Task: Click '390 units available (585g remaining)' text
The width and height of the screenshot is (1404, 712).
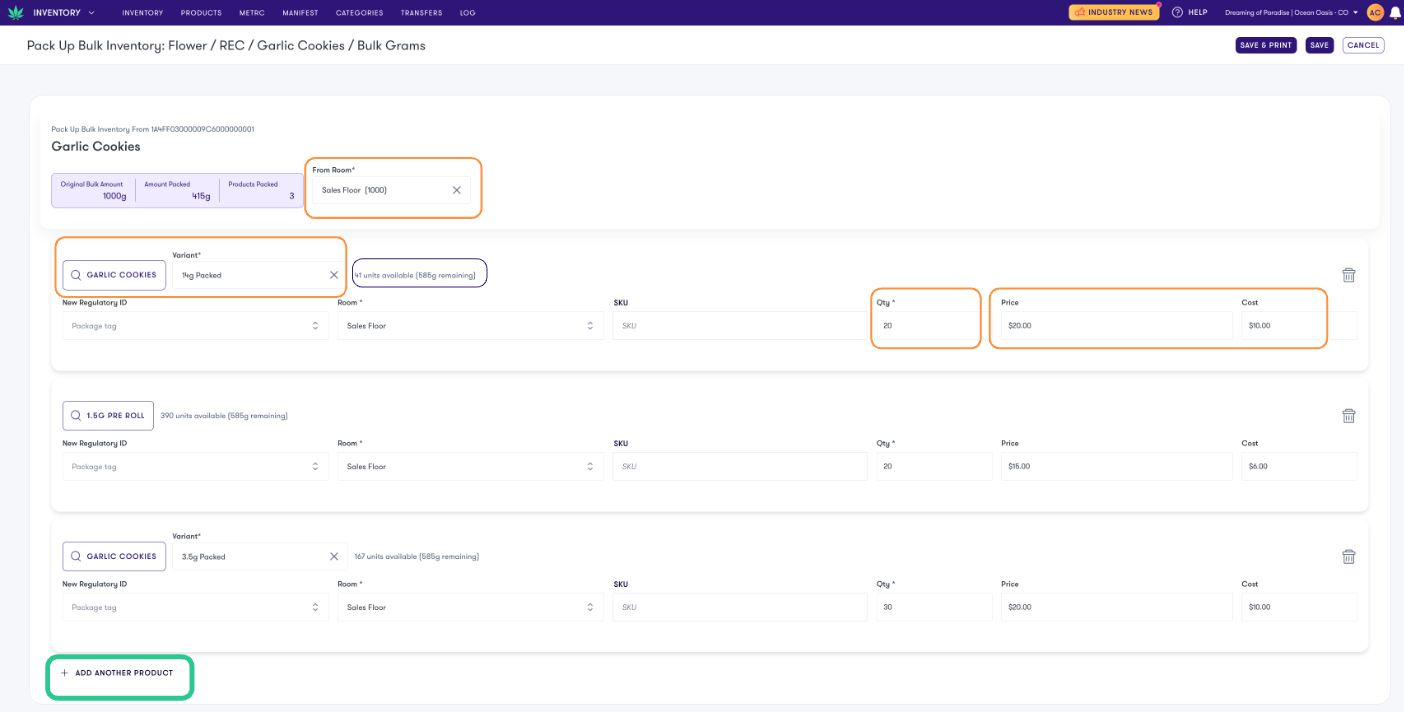Action: click(224, 416)
